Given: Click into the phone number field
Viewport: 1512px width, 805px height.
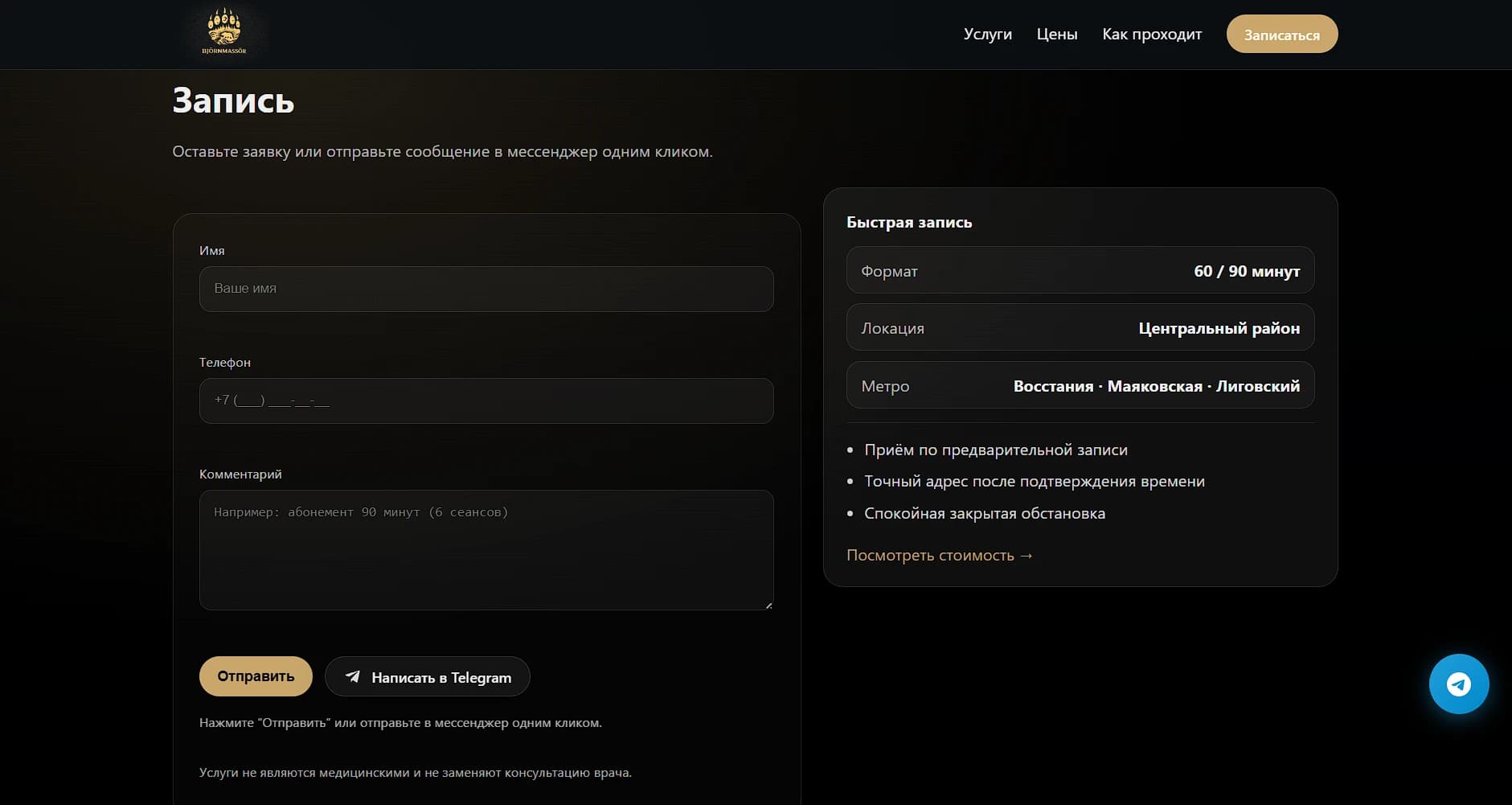Looking at the screenshot, I should 486,400.
